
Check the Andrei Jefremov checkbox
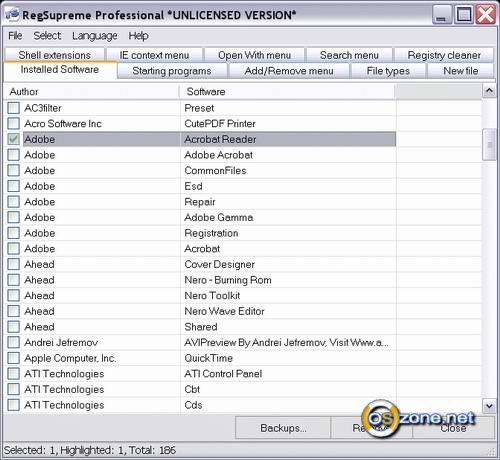14,342
